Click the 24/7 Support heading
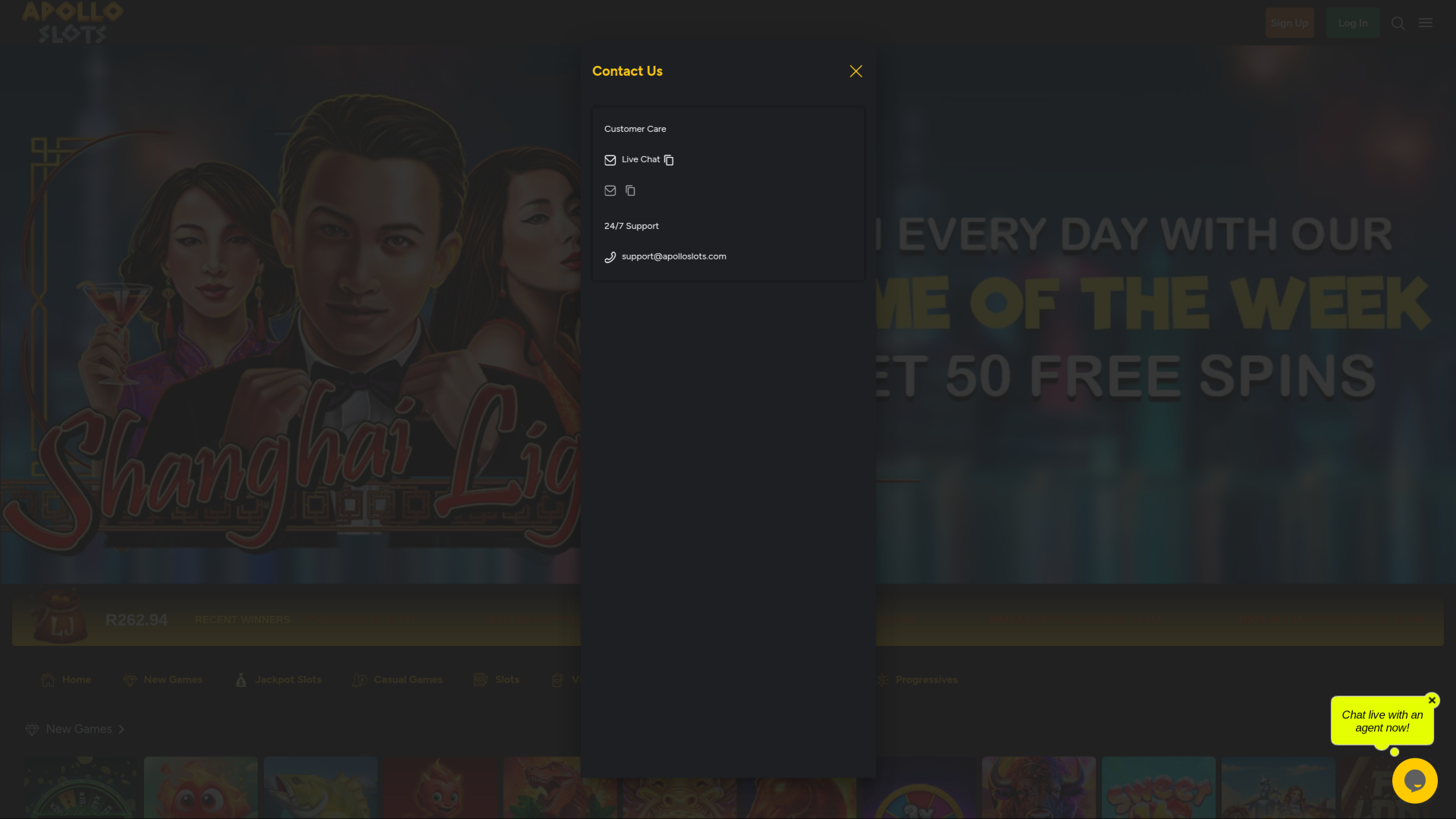 click(x=631, y=226)
